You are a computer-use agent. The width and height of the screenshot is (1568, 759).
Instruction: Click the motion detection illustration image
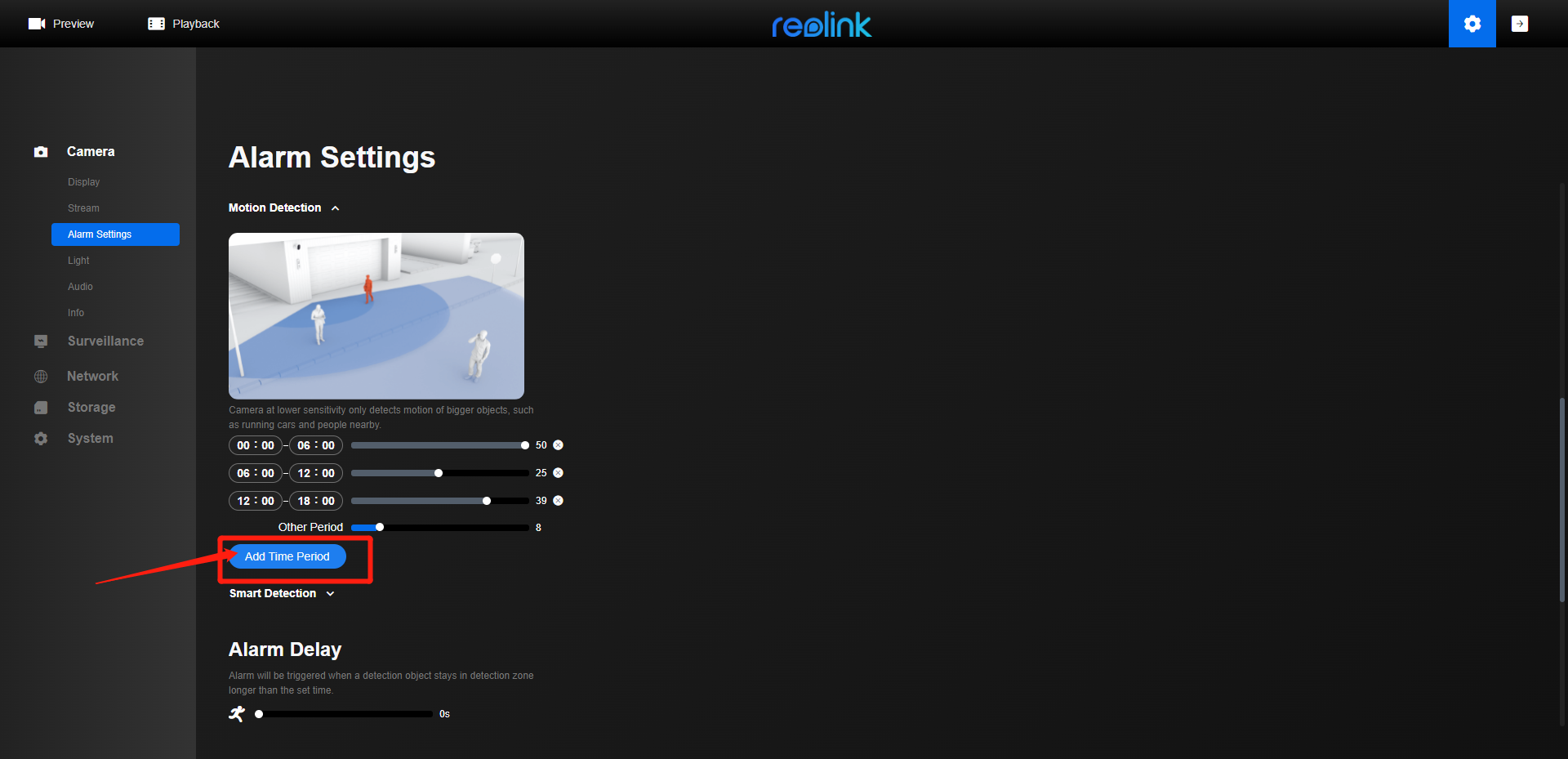376,316
